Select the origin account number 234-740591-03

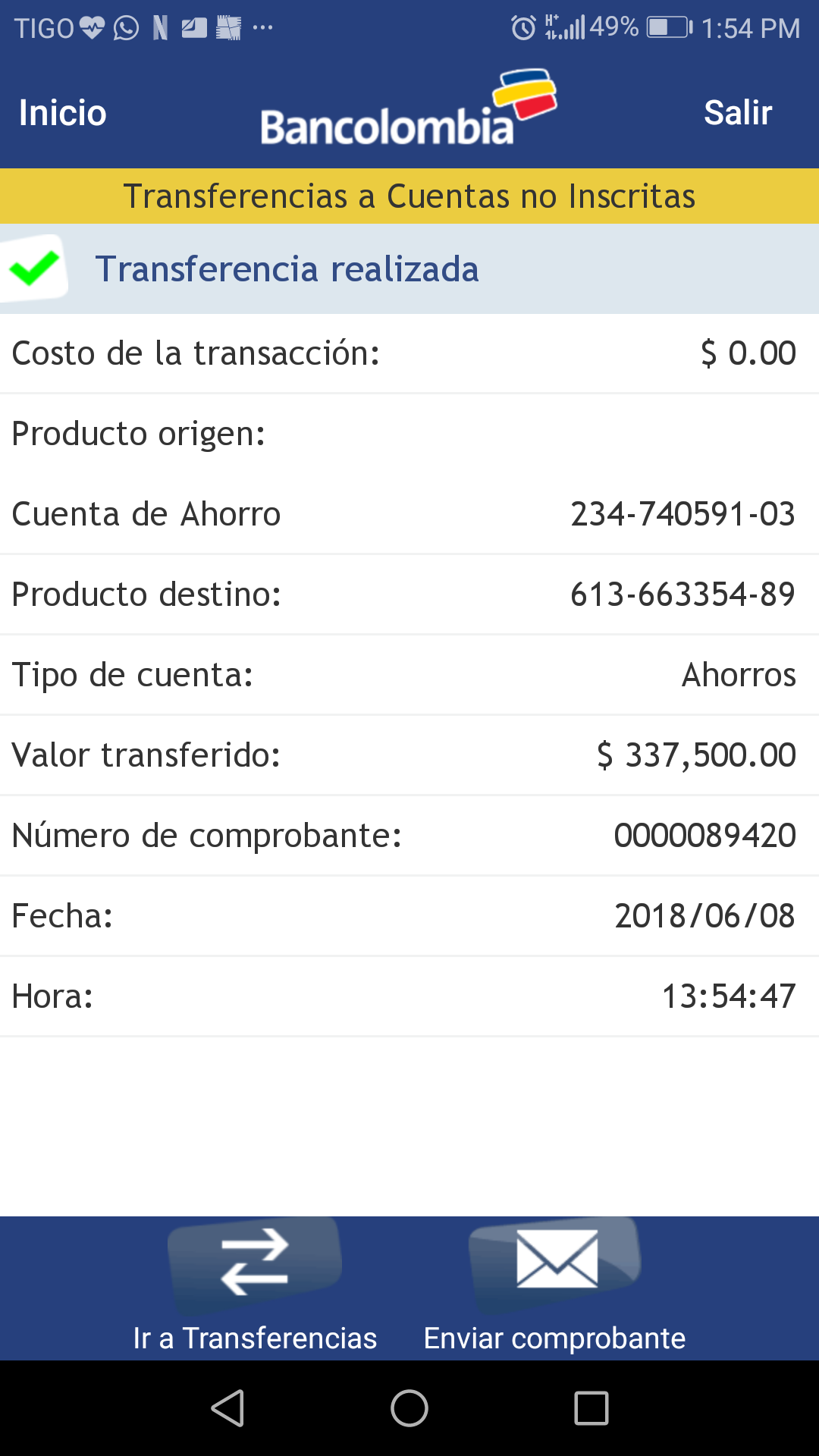(682, 514)
